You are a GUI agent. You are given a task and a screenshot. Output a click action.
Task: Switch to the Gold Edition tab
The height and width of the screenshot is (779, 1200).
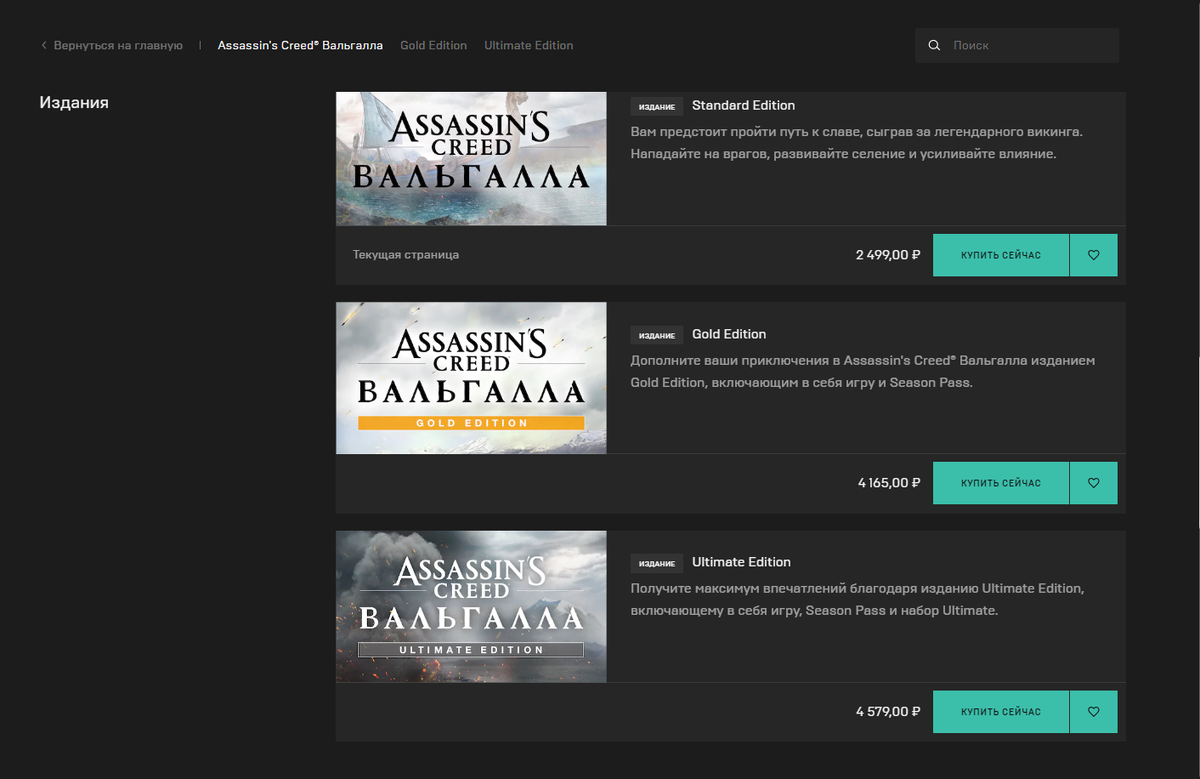coord(433,45)
